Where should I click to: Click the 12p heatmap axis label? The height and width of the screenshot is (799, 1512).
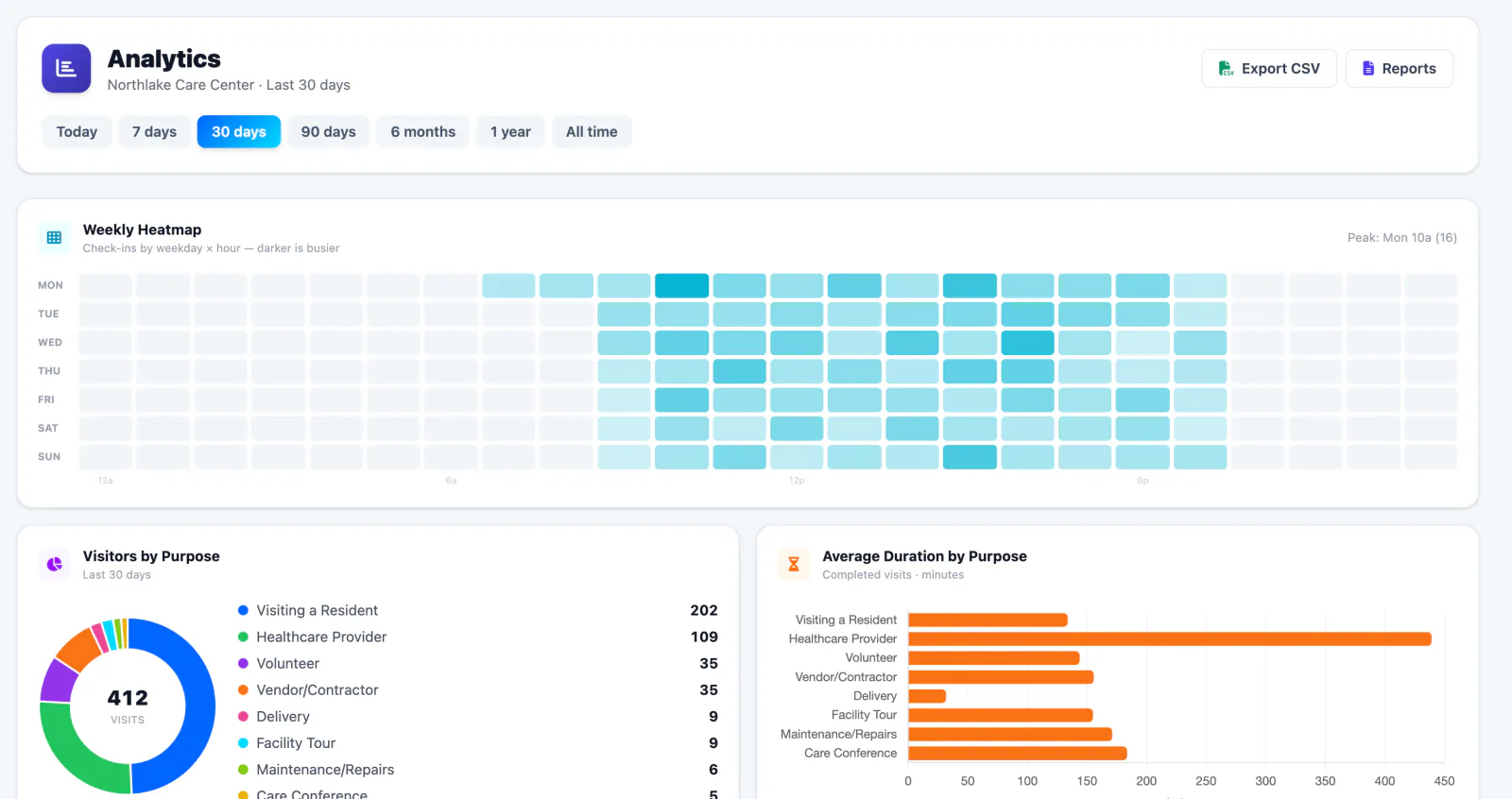(x=797, y=481)
